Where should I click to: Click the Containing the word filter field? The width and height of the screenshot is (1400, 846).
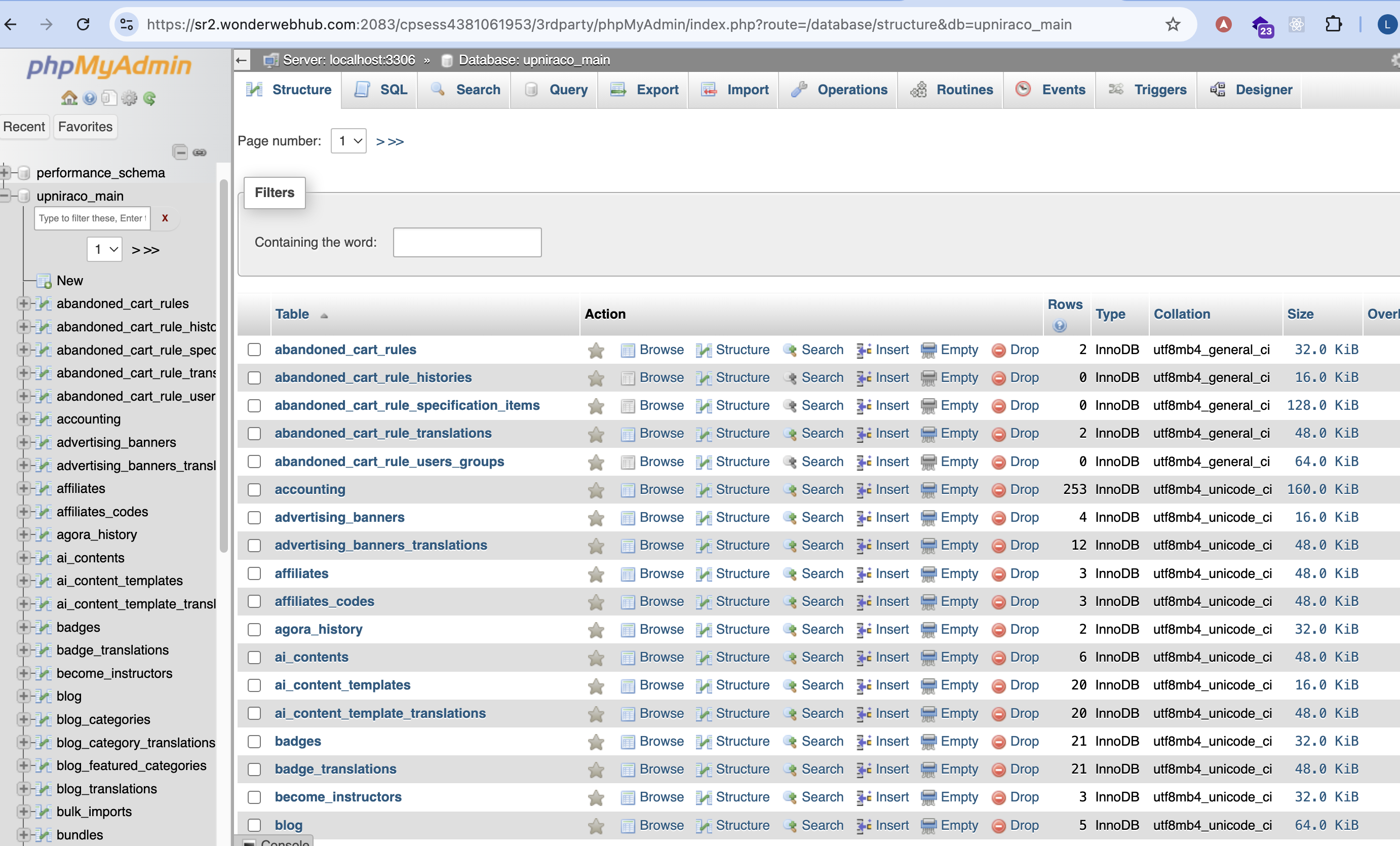pyautogui.click(x=467, y=243)
